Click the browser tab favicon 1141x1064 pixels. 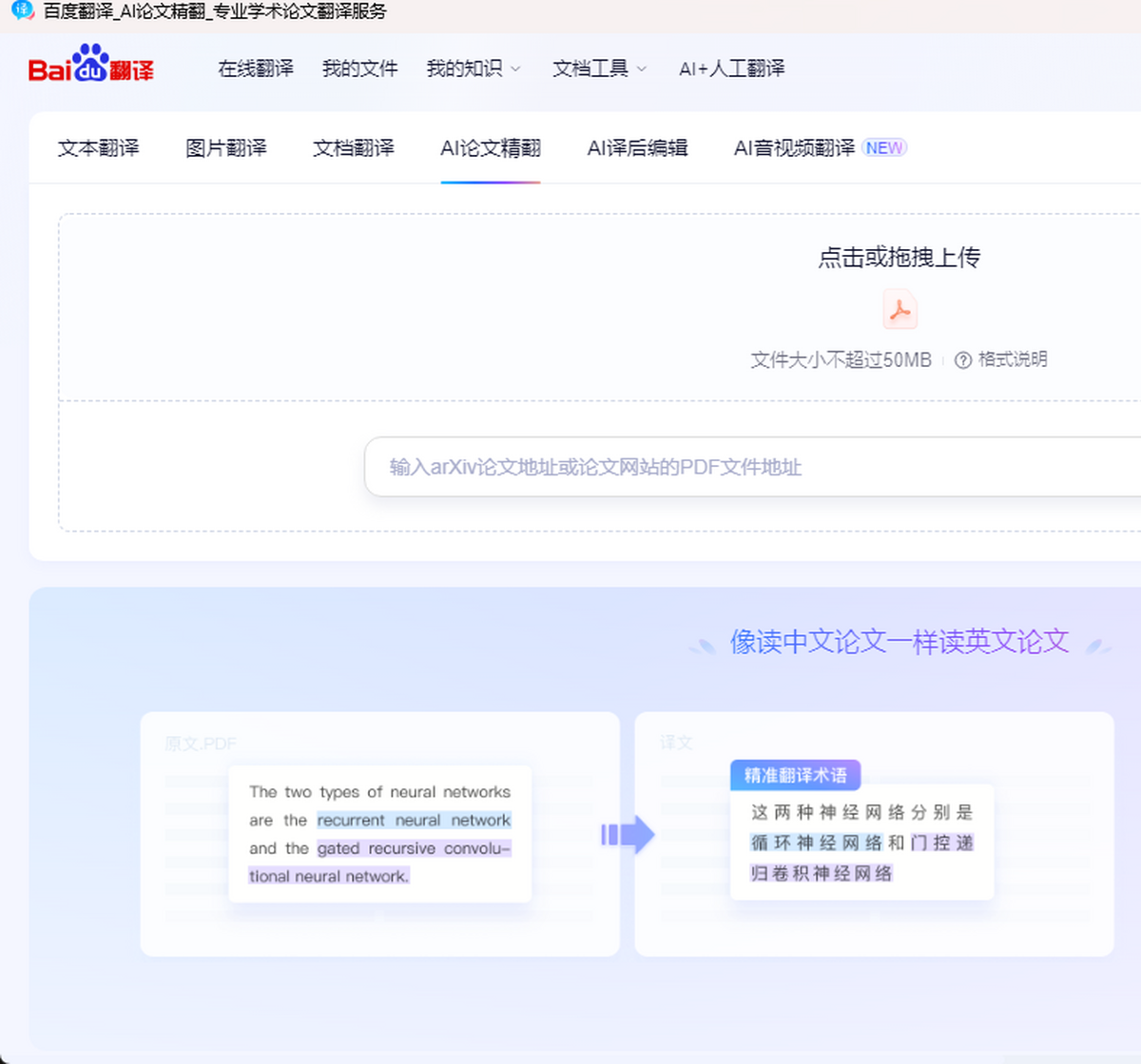pos(23,11)
